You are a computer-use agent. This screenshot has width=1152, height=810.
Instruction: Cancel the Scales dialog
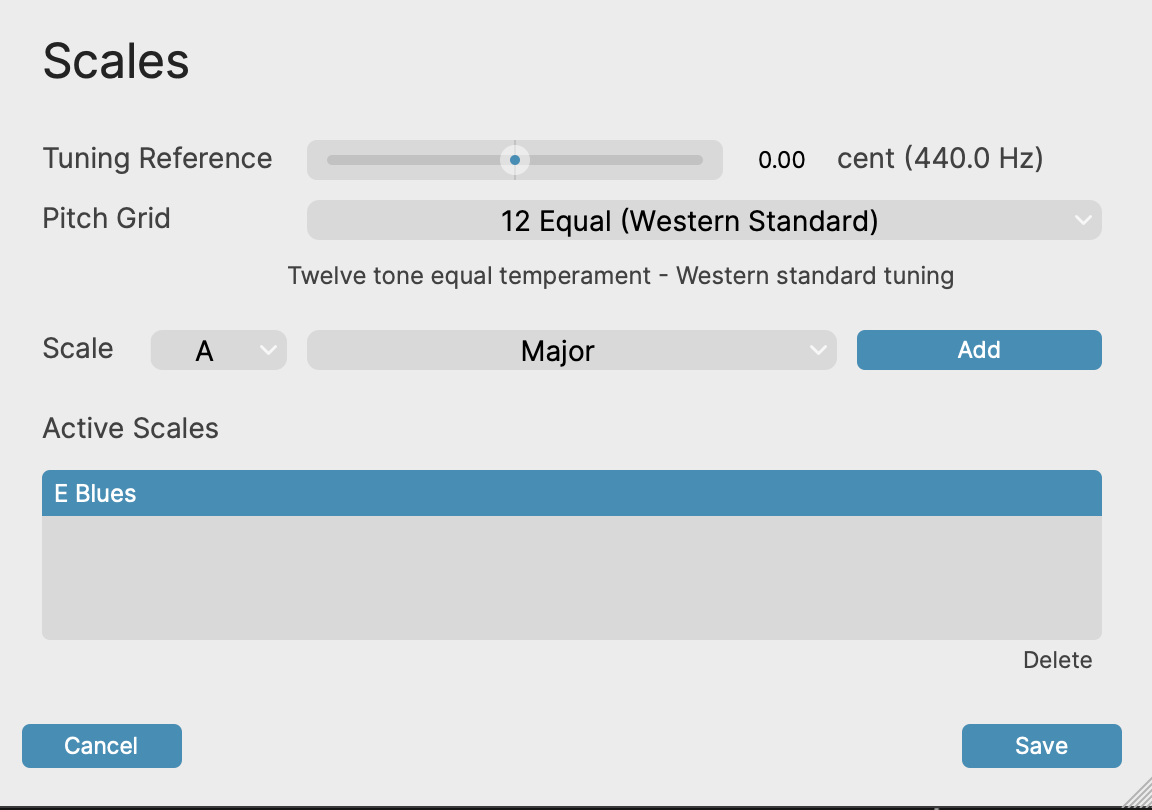tap(101, 746)
